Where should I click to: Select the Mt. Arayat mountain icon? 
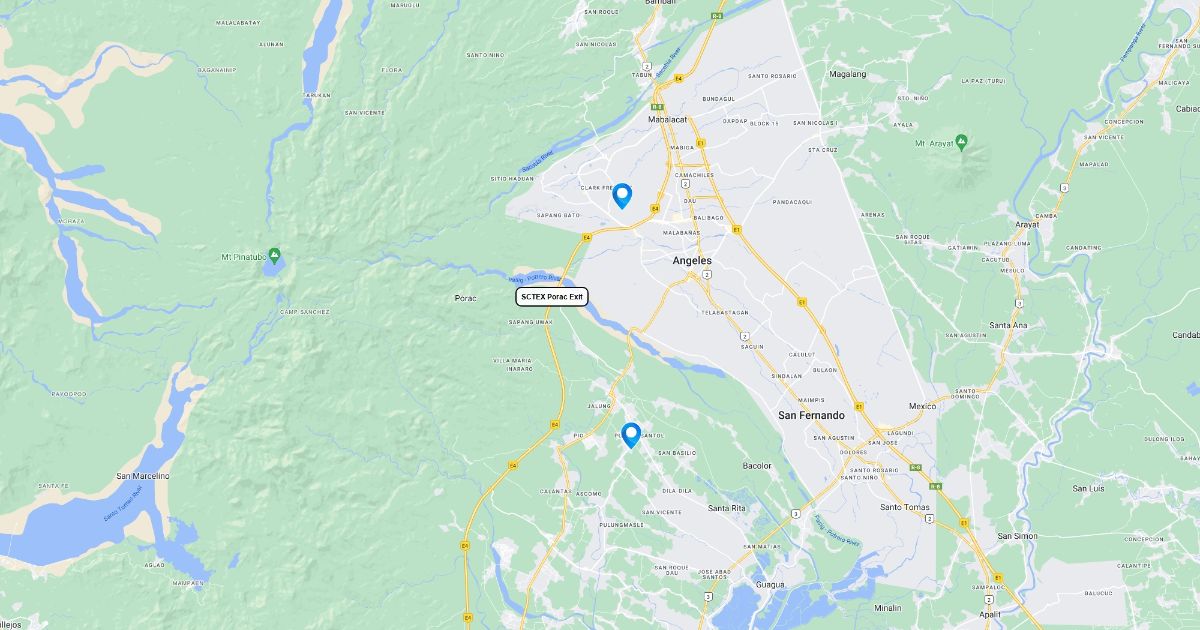tap(961, 141)
